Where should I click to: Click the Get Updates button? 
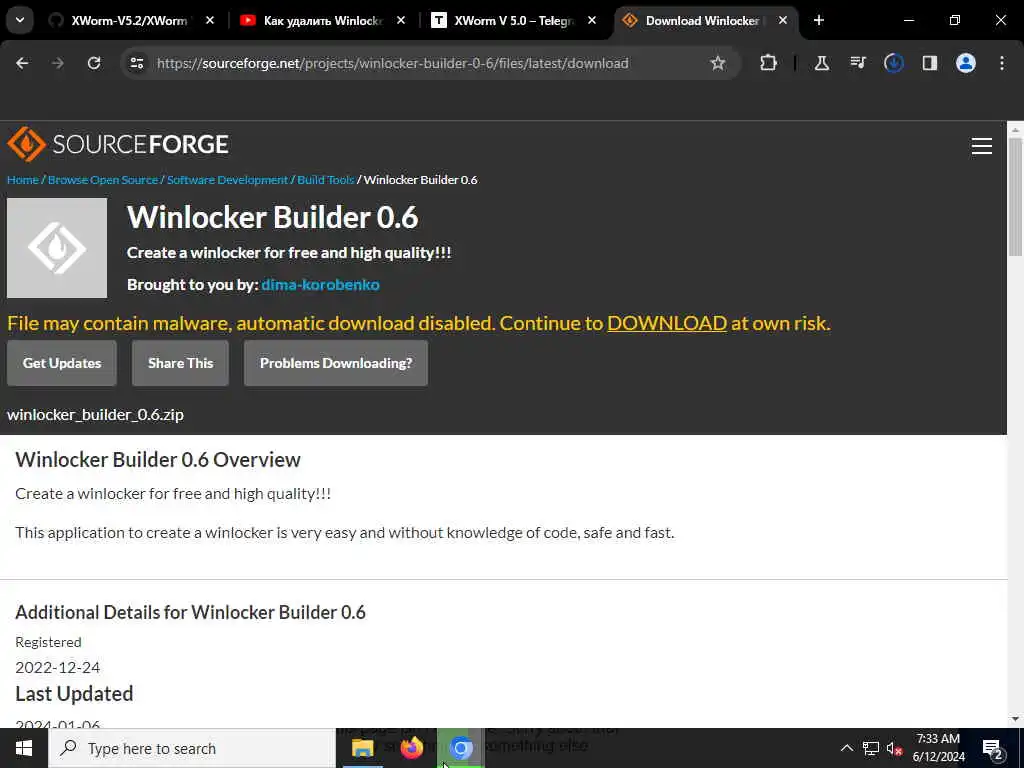(62, 363)
